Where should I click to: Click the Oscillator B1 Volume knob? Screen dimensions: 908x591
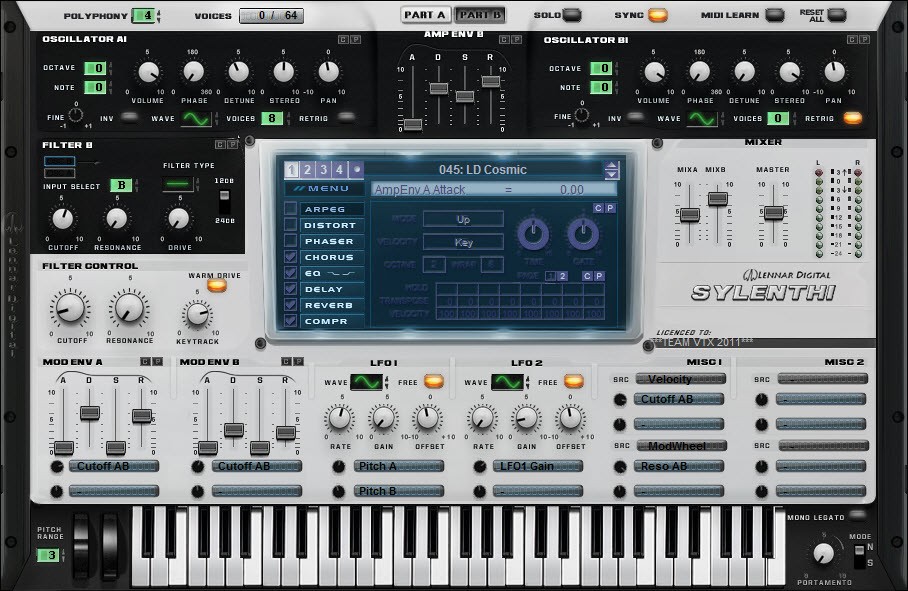coord(654,73)
